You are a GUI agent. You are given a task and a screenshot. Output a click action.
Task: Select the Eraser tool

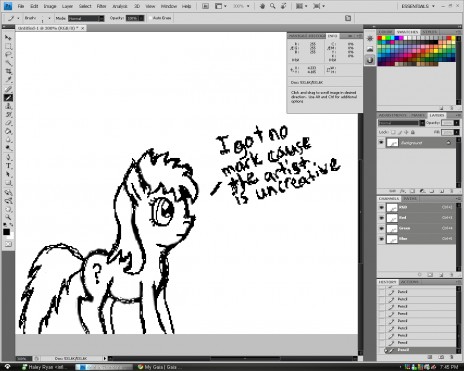pos(8,123)
